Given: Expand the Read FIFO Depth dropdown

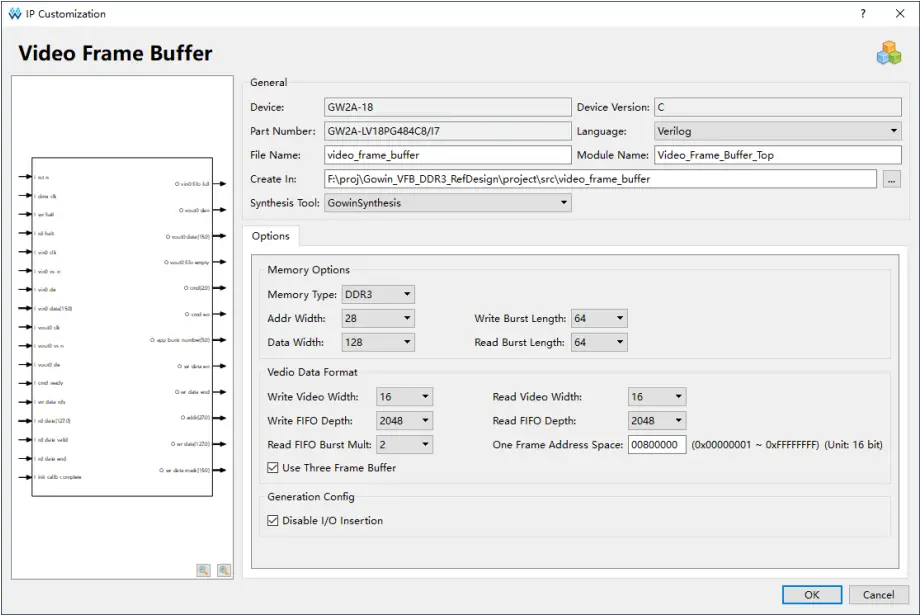Looking at the screenshot, I should (x=657, y=421).
